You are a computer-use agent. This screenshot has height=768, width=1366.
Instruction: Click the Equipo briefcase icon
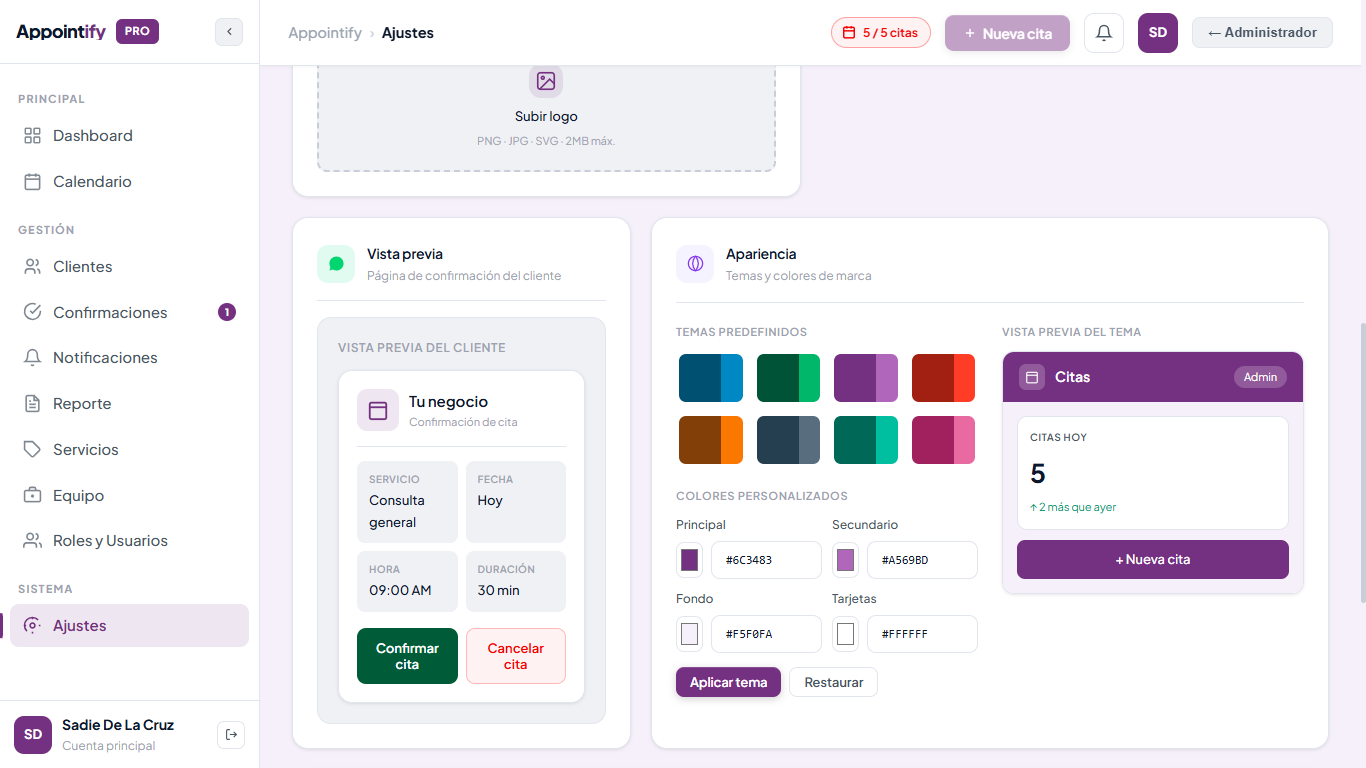33,496
